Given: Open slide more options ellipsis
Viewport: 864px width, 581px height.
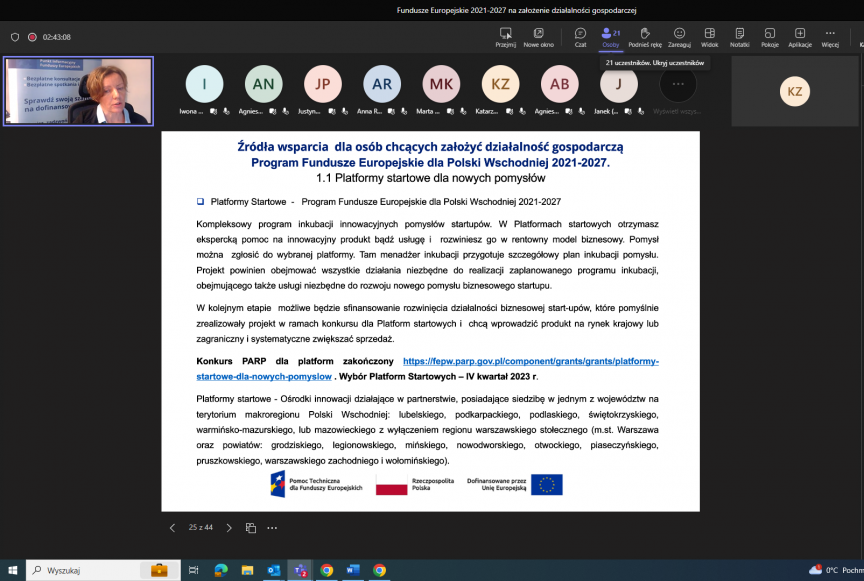Looking at the screenshot, I should (272, 528).
